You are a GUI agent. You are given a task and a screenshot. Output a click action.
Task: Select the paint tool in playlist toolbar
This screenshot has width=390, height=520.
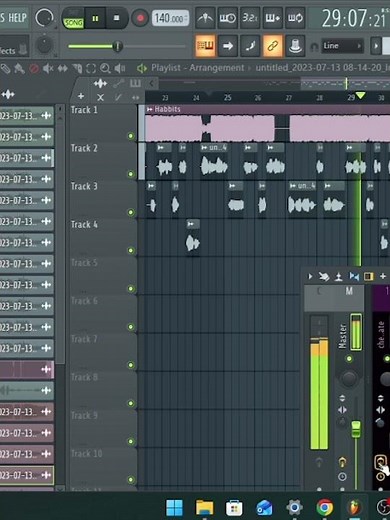click(19, 69)
